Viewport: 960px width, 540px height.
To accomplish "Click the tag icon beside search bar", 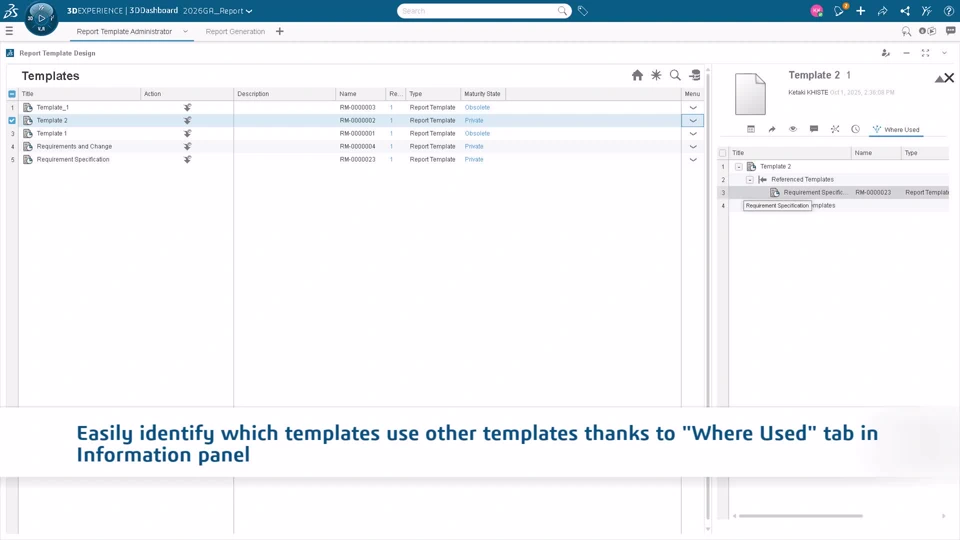I will point(583,11).
